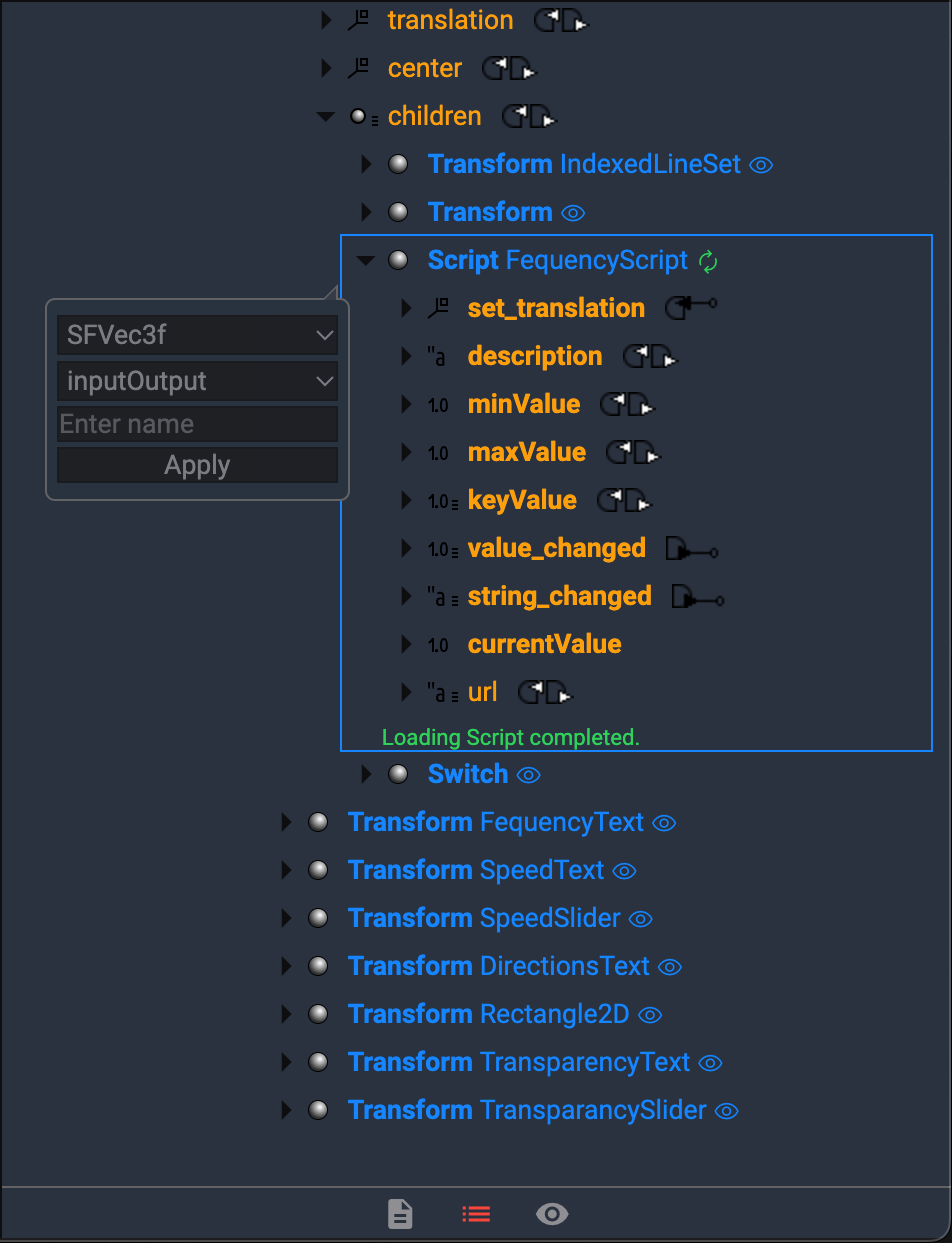Click the output route icon beside string_changed
The width and height of the screenshot is (952, 1243).
pos(698,597)
